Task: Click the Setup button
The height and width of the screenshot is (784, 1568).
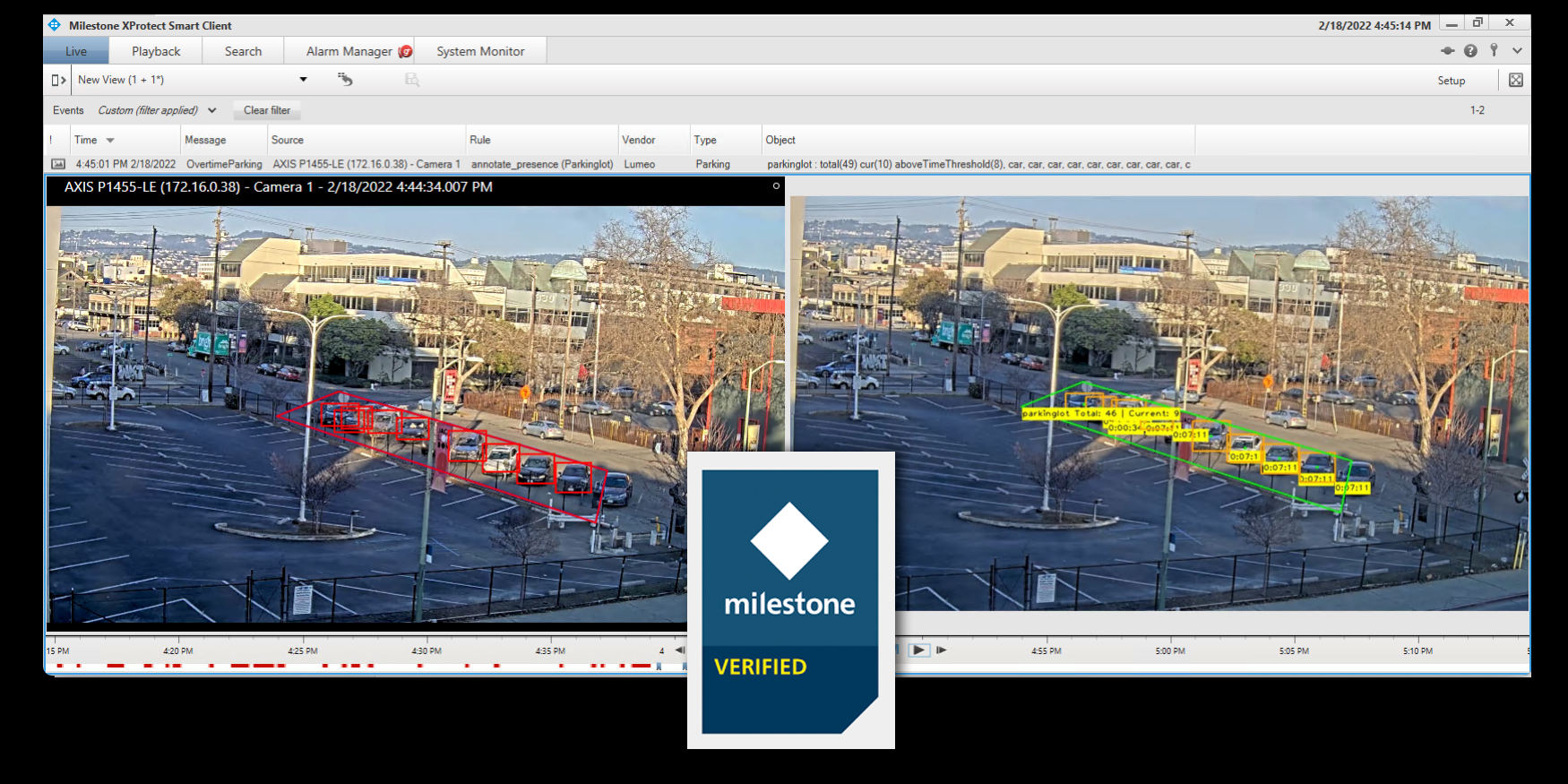Action: [x=1451, y=81]
